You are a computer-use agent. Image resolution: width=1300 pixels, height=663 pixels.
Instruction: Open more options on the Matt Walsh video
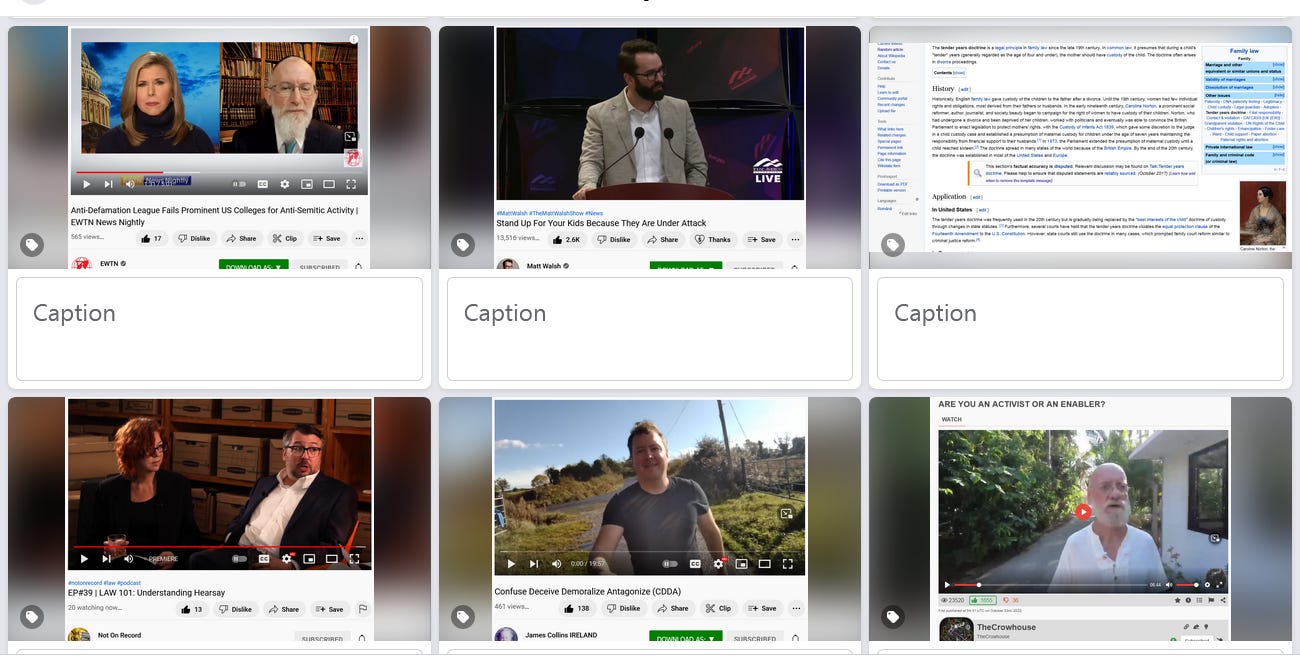pyautogui.click(x=794, y=240)
